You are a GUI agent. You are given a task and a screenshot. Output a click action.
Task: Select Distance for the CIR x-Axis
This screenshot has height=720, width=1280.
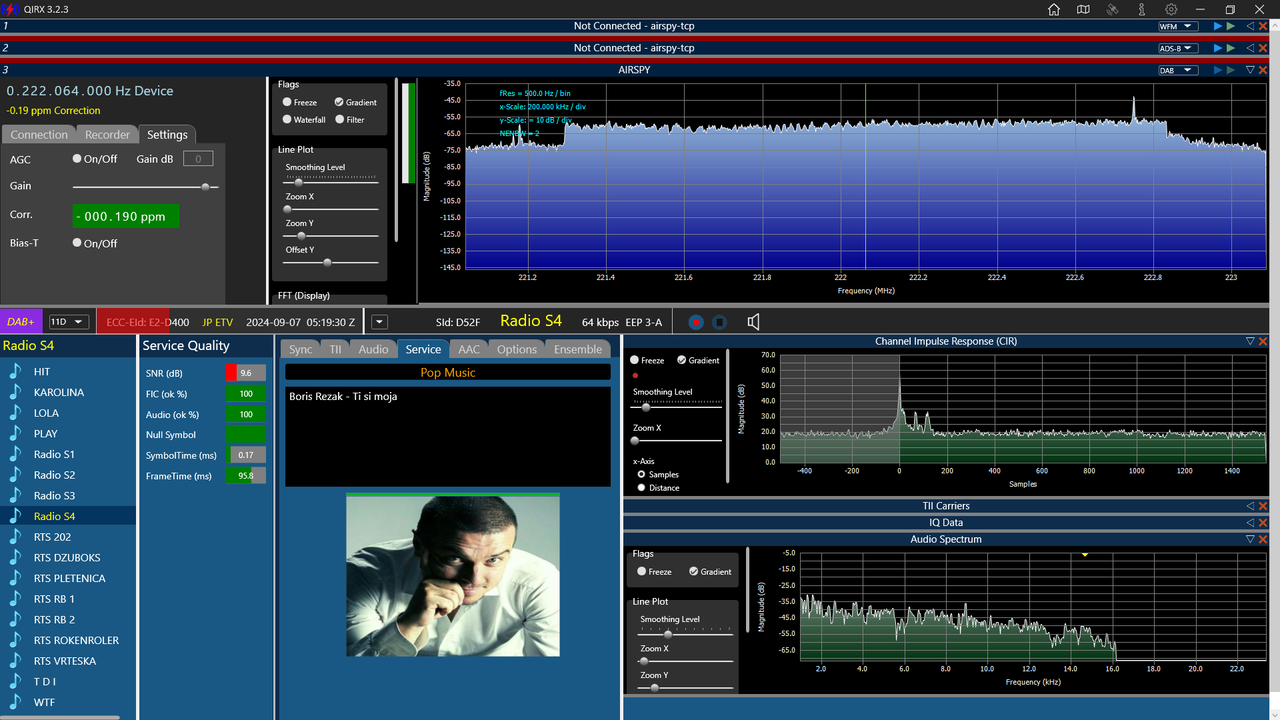[641, 488]
